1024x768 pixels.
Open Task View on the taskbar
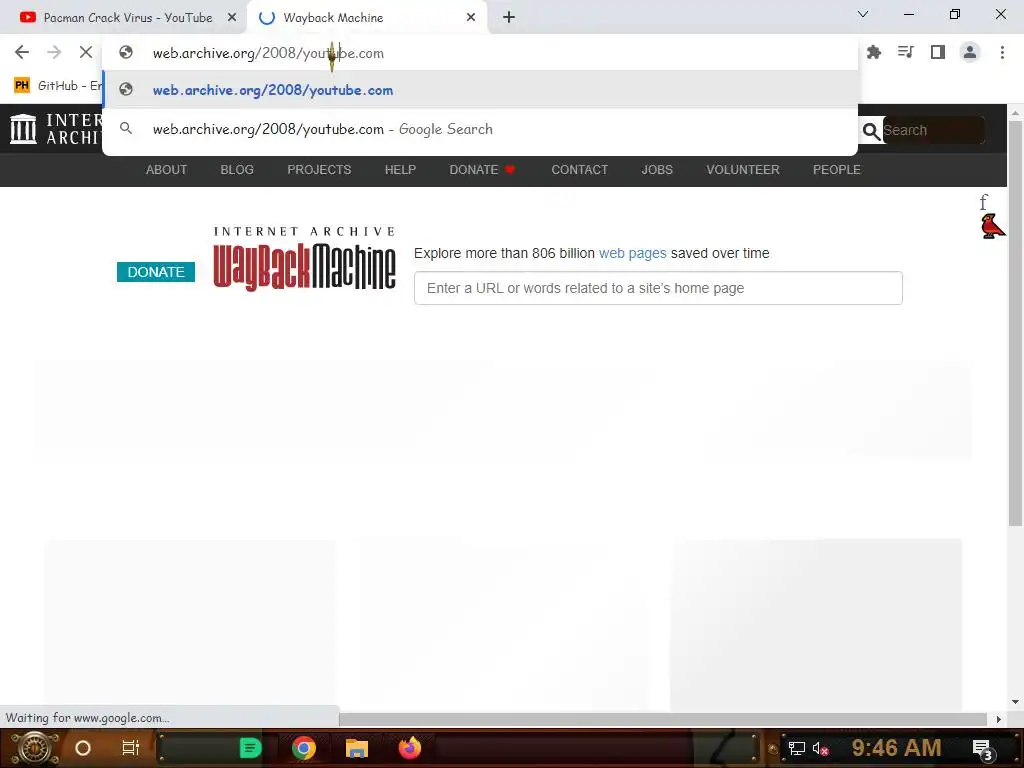click(131, 748)
